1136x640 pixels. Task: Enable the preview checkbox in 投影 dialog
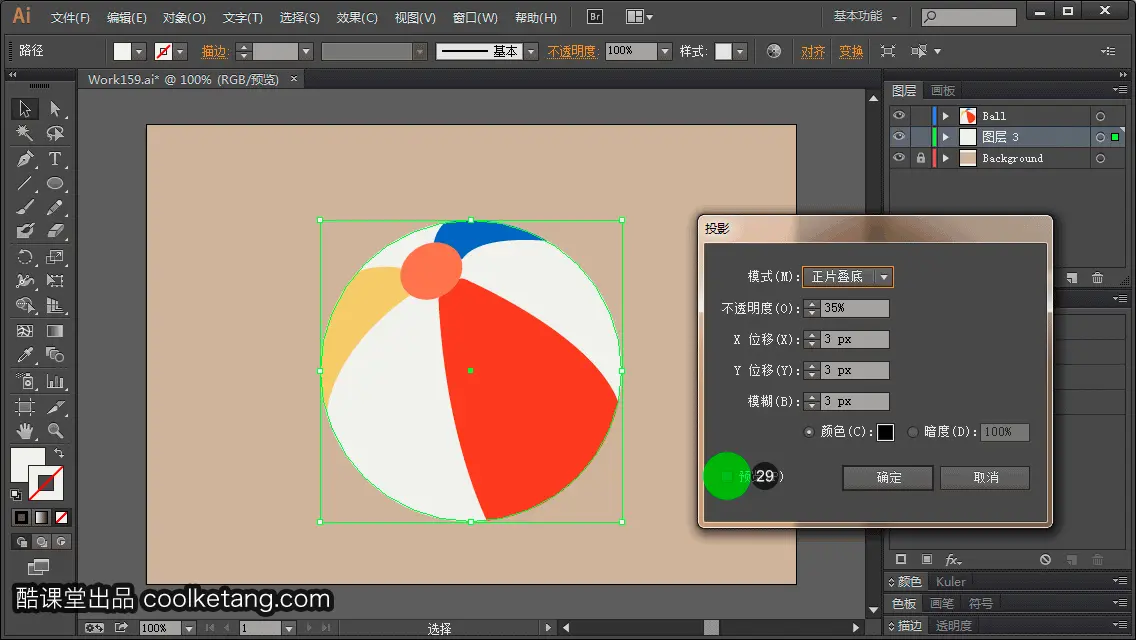727,476
